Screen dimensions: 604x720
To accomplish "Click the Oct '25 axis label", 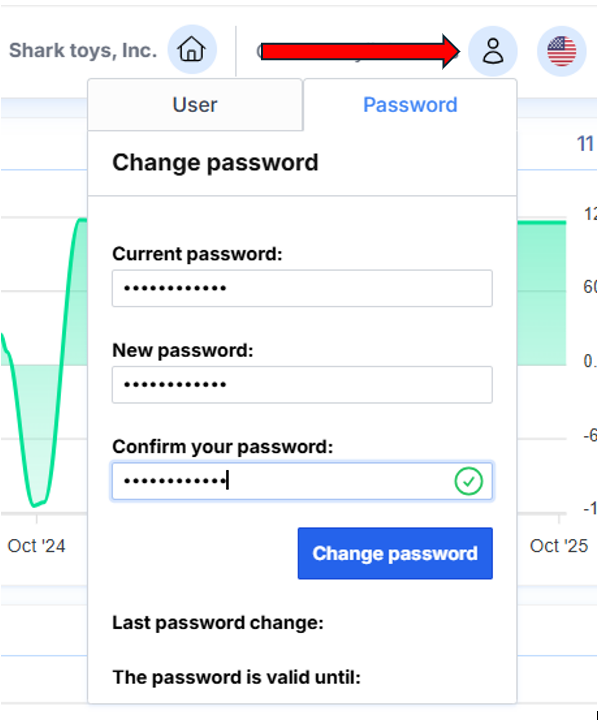I will pos(559,546).
